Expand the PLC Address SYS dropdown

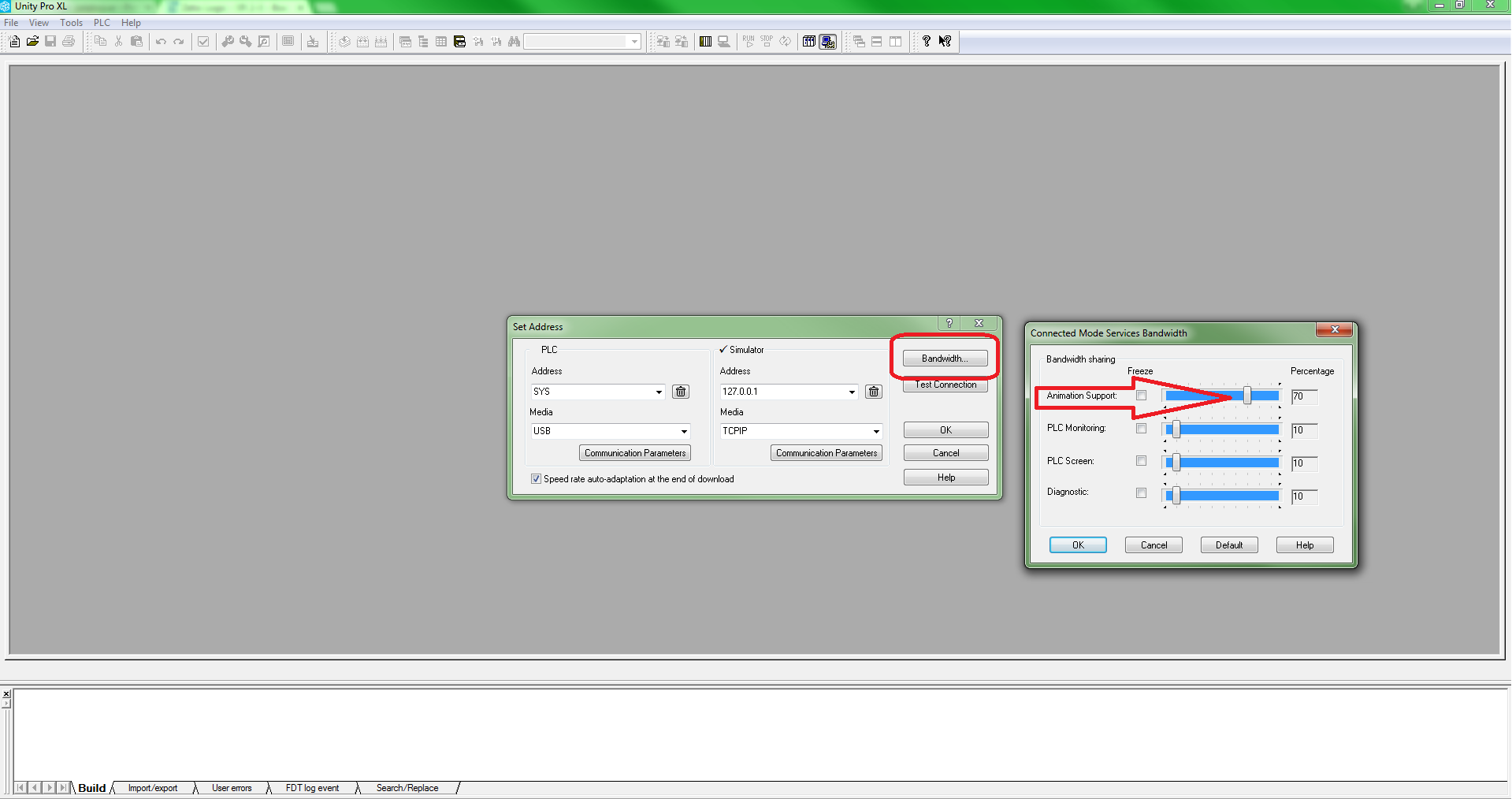click(659, 392)
